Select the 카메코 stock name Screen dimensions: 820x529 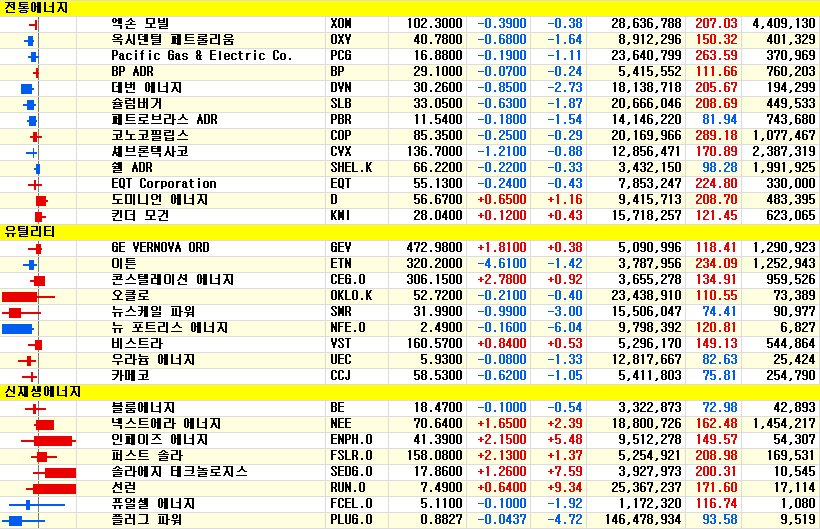click(130, 375)
